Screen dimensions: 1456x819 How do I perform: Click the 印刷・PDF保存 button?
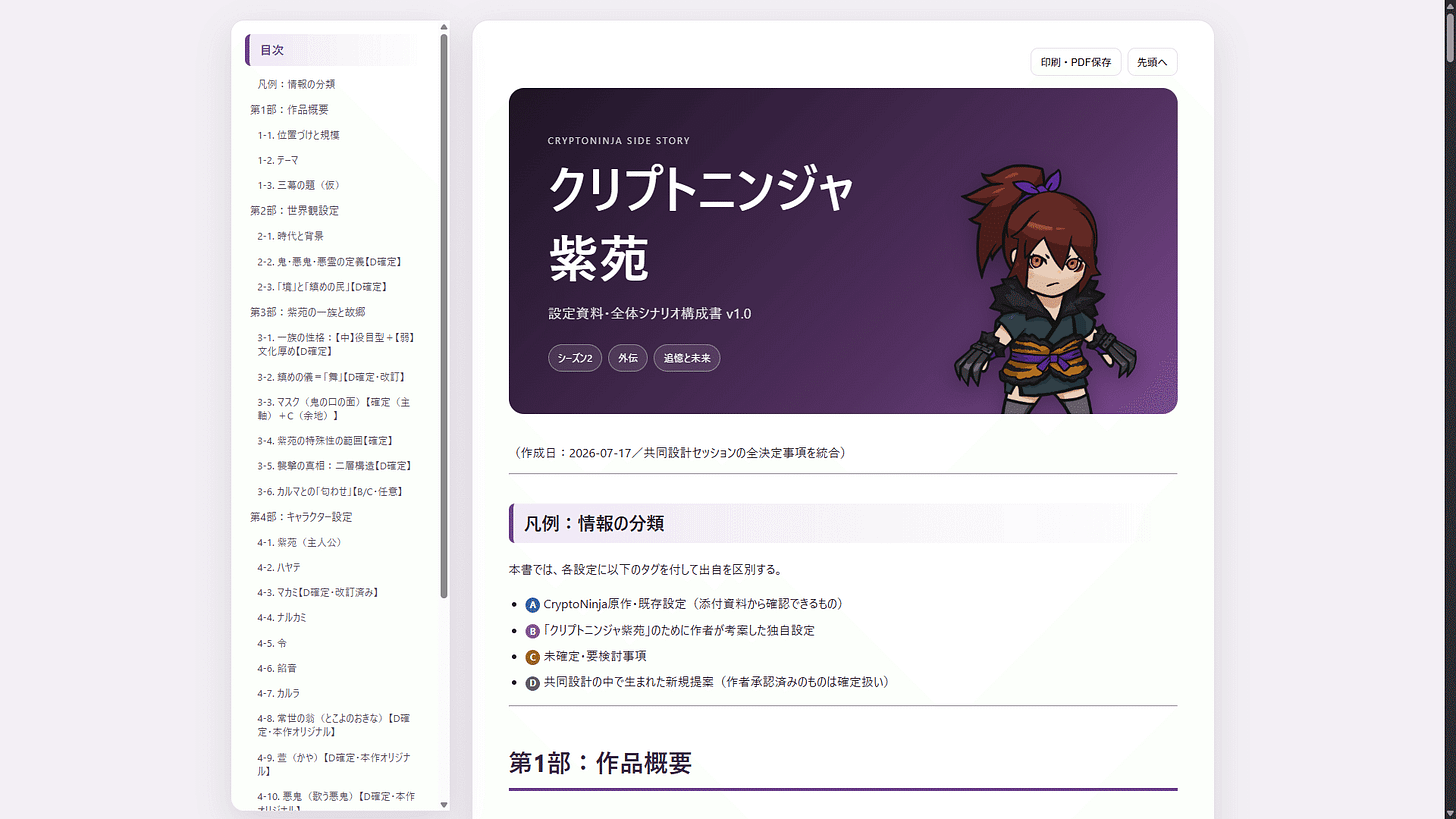(x=1076, y=62)
